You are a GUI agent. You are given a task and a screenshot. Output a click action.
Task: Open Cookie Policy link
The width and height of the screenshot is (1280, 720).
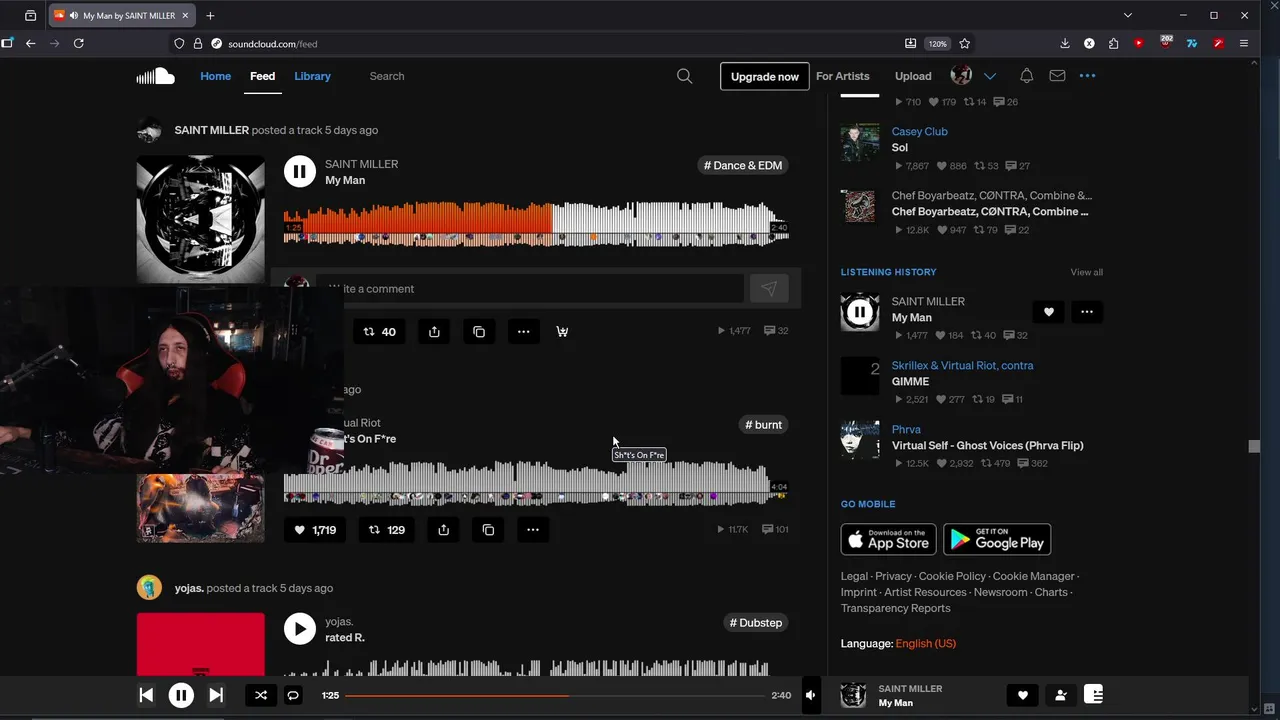[952, 576]
